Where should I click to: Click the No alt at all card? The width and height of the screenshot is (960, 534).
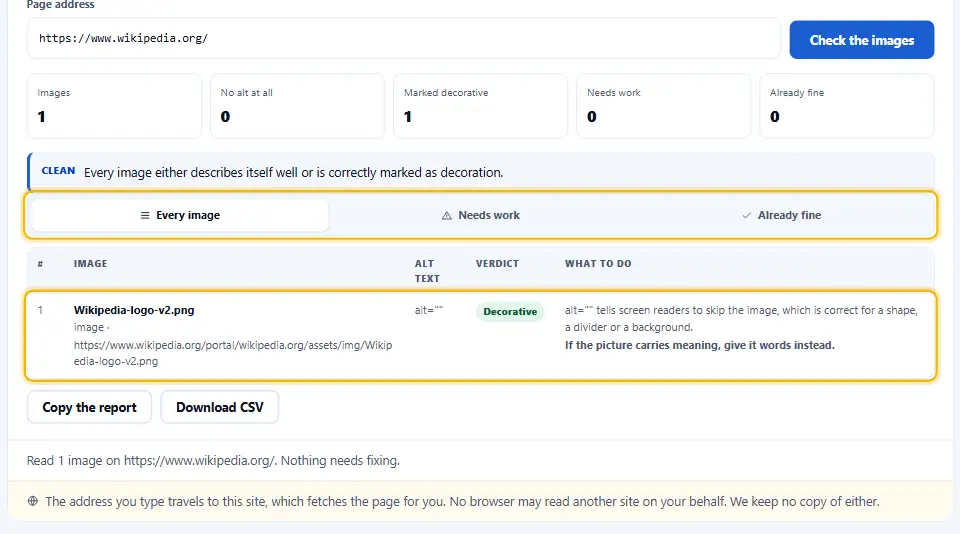point(298,106)
